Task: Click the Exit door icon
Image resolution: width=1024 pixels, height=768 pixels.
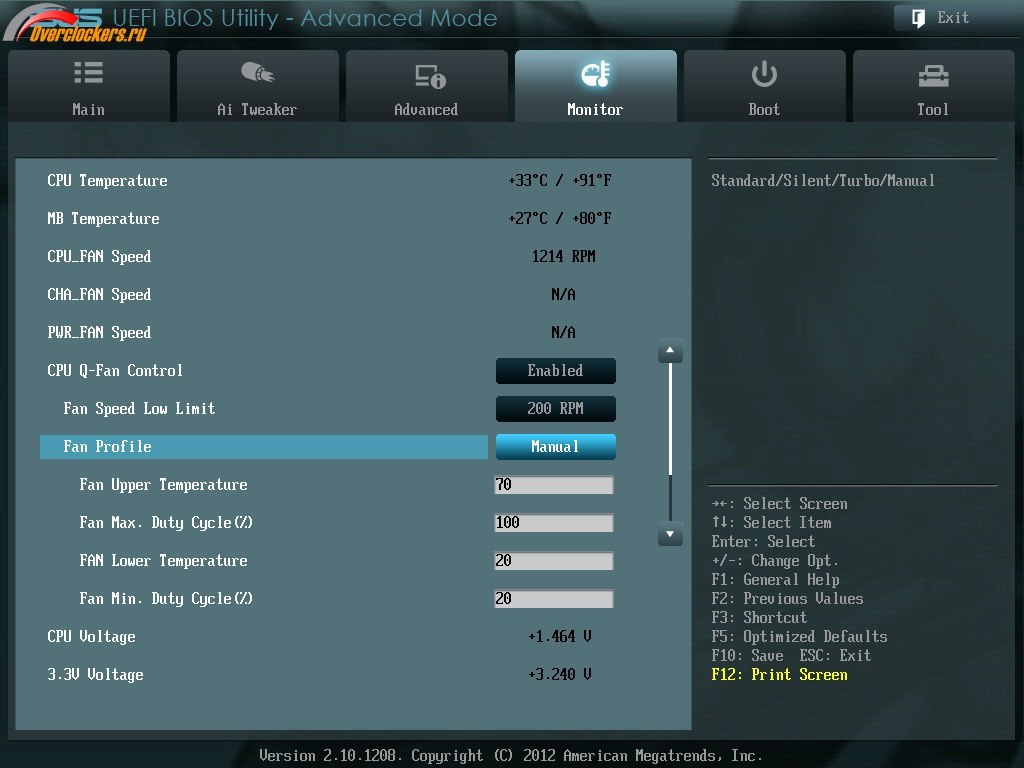Action: [x=918, y=18]
